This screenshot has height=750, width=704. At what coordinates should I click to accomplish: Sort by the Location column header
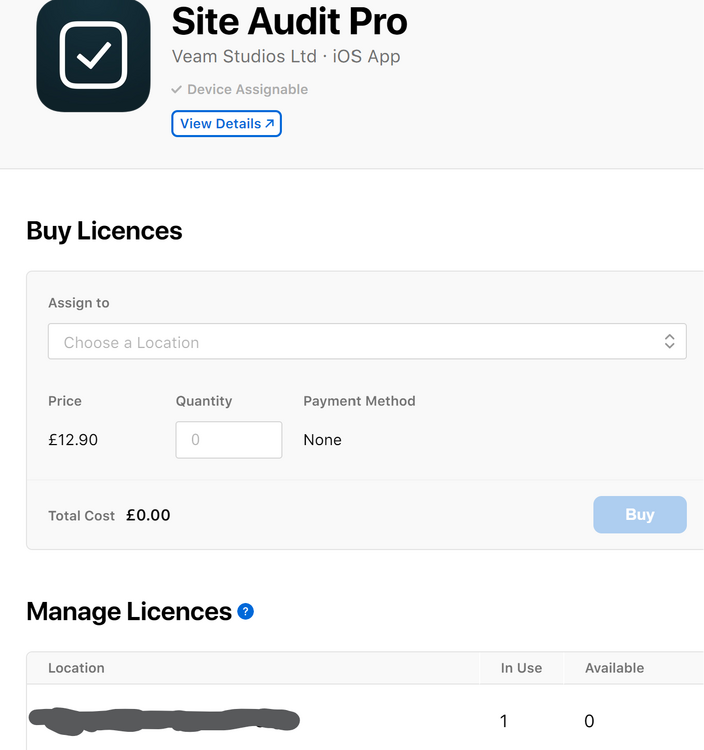pyautogui.click(x=76, y=668)
